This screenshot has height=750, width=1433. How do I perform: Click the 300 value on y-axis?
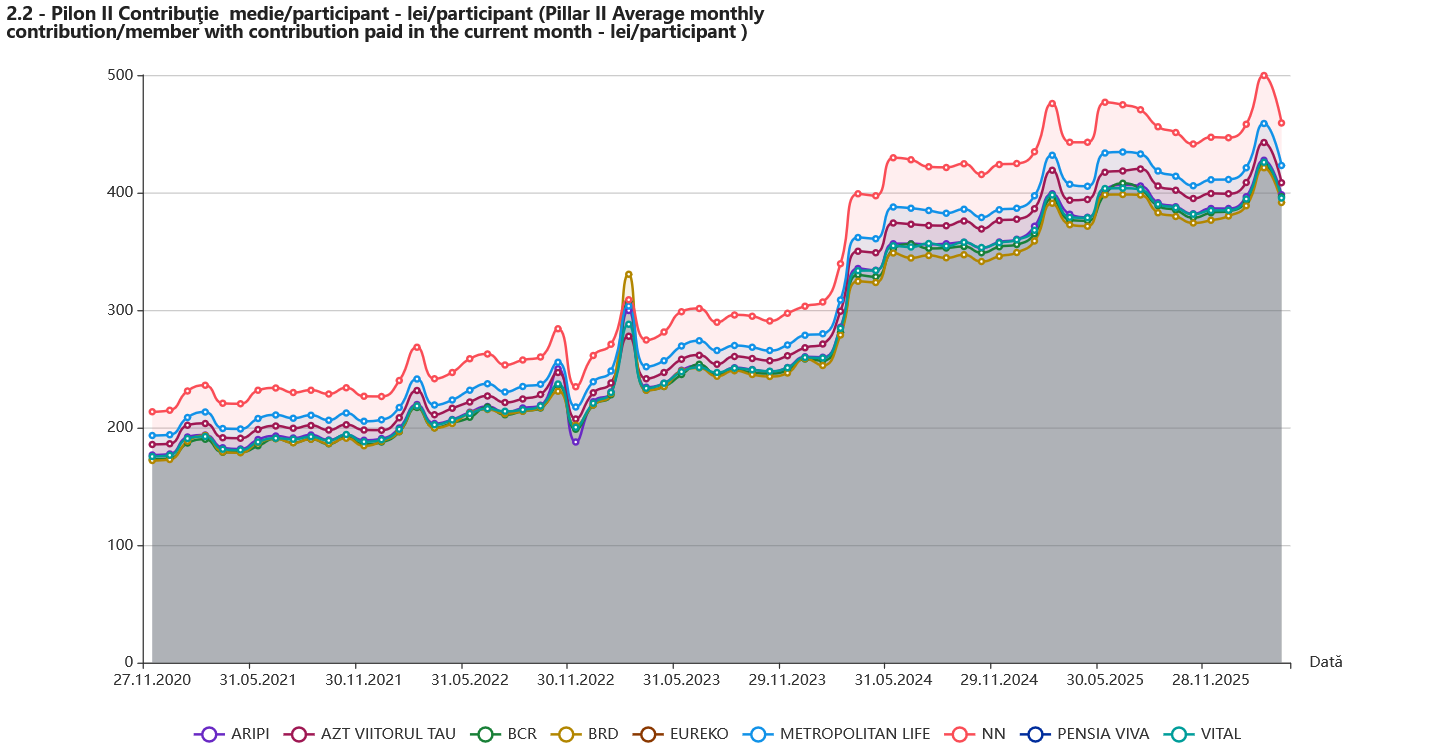pos(120,311)
